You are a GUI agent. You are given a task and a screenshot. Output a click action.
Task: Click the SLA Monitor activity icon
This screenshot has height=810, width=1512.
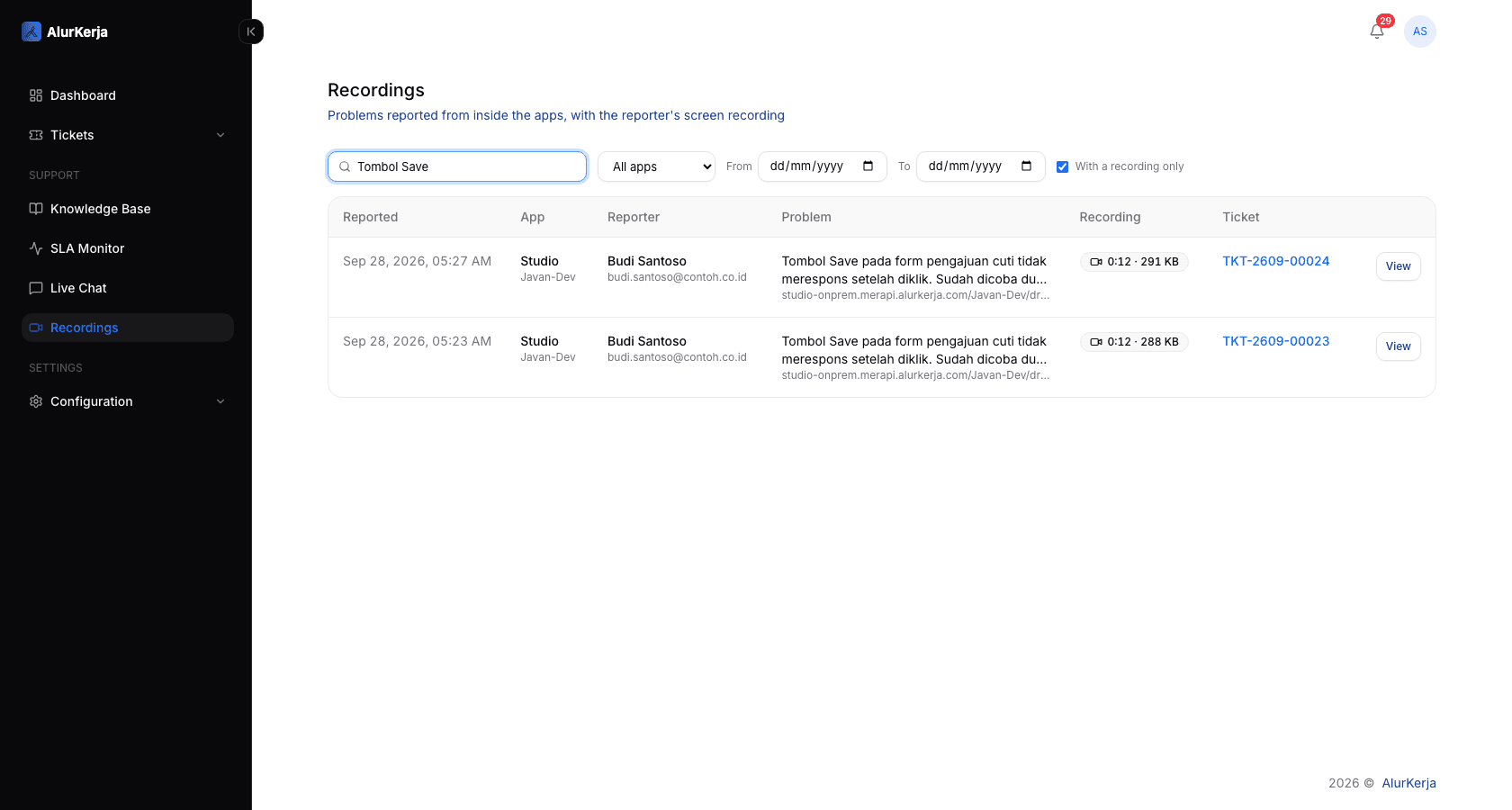[36, 248]
